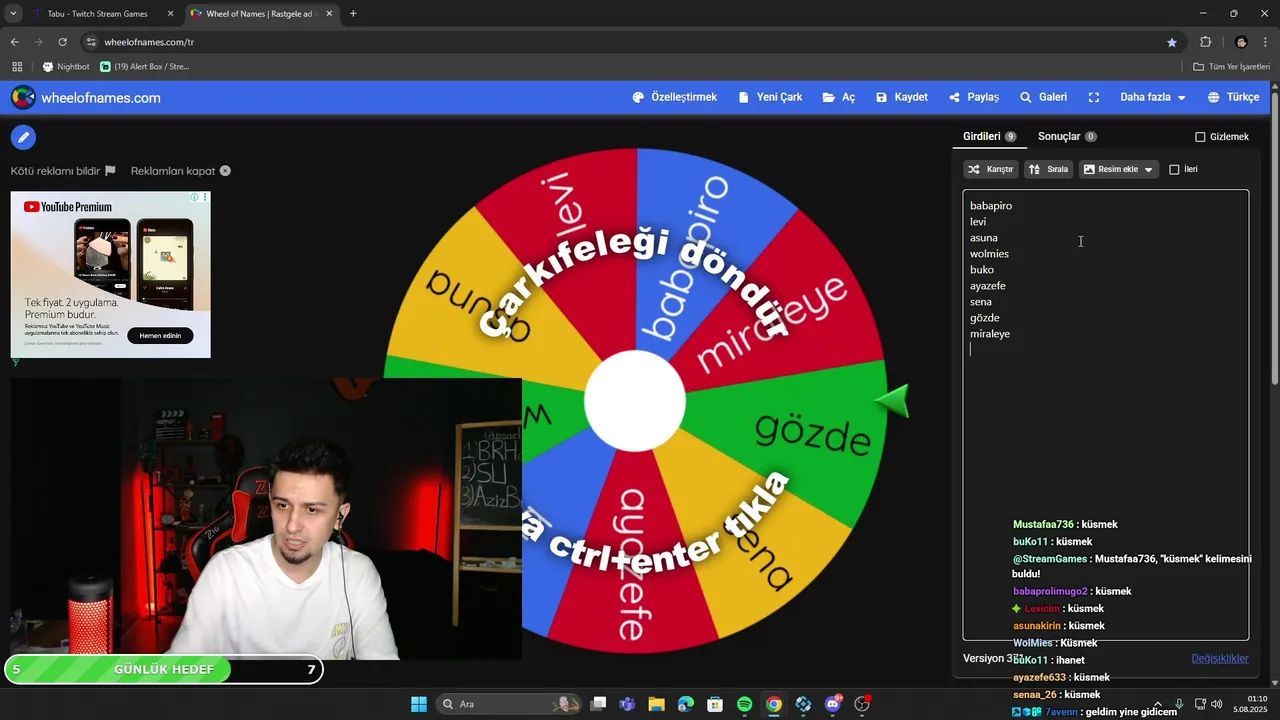Select the Wheel of Names browser tab
The image size is (1280, 720).
(261, 13)
